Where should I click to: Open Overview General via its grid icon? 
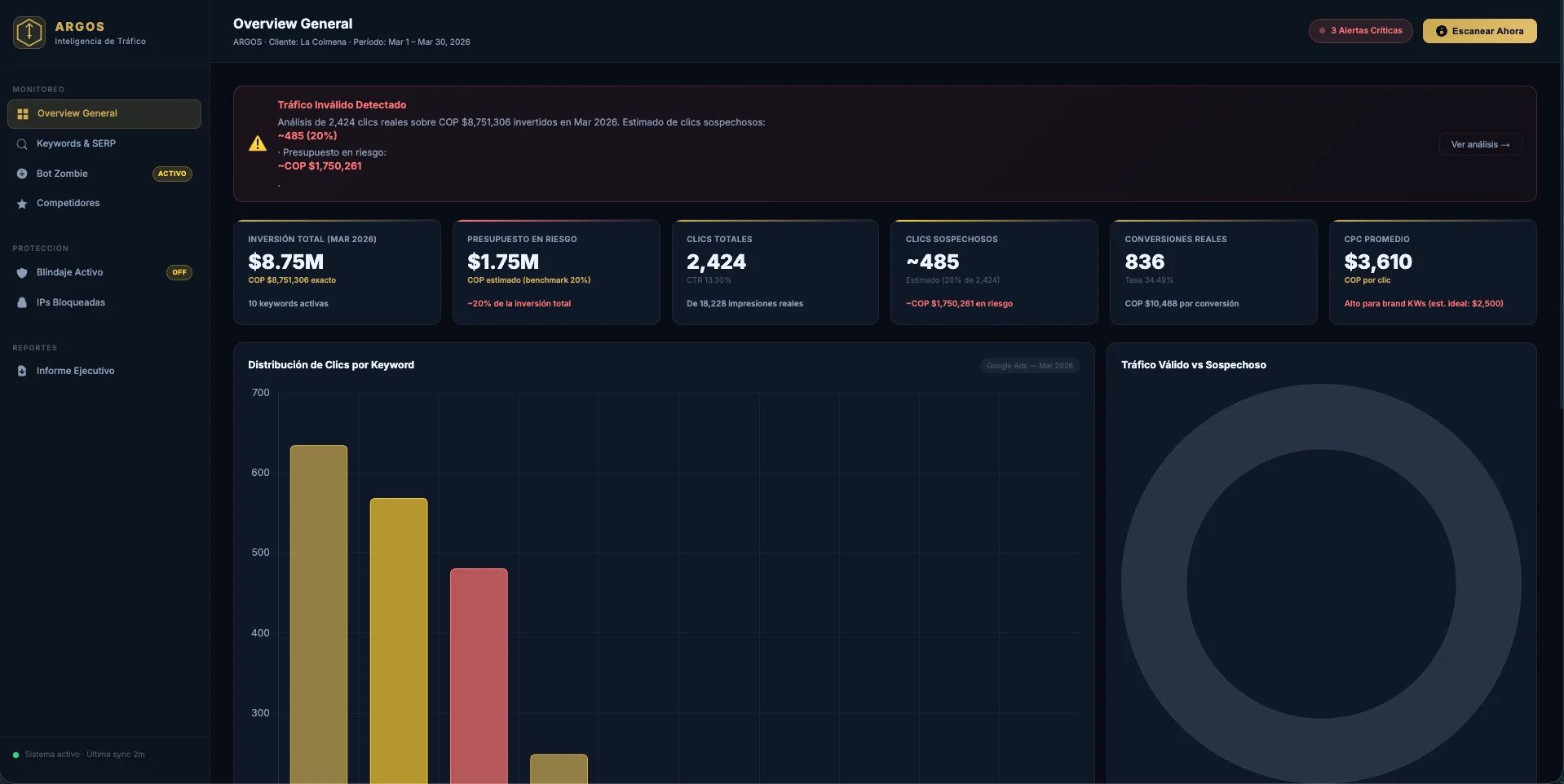coord(23,114)
